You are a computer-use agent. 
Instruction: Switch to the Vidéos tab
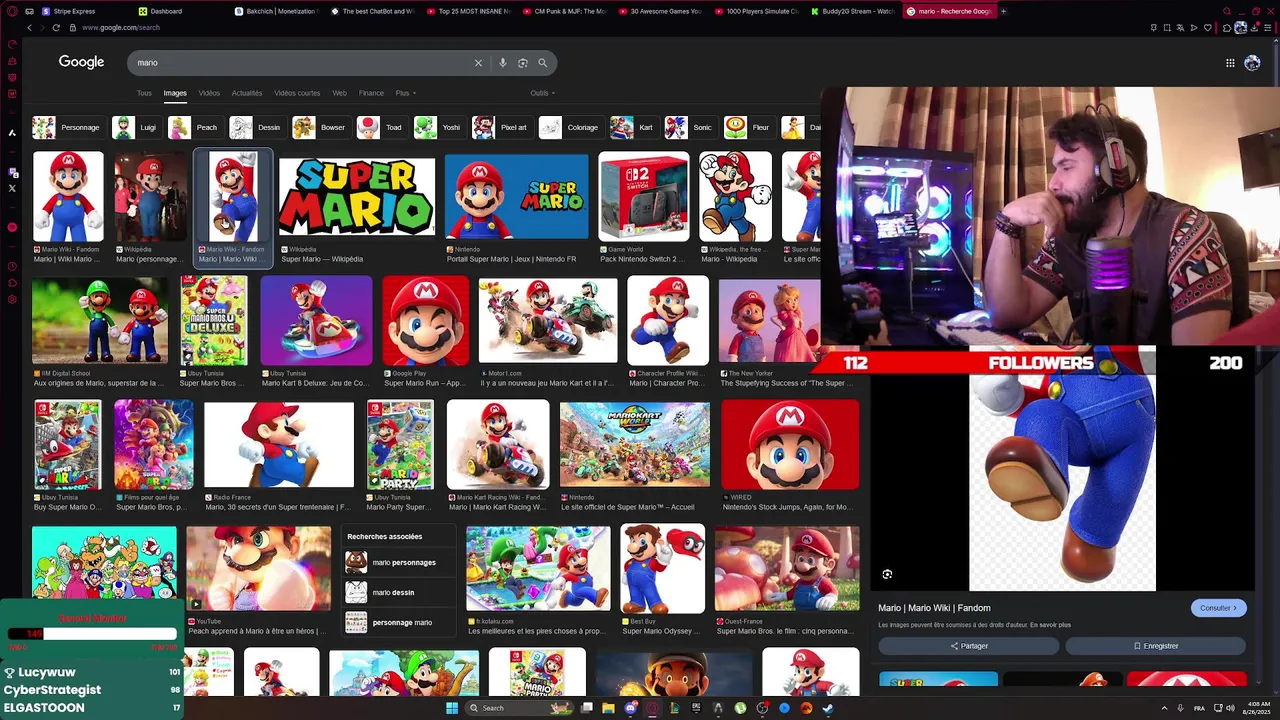pos(209,93)
